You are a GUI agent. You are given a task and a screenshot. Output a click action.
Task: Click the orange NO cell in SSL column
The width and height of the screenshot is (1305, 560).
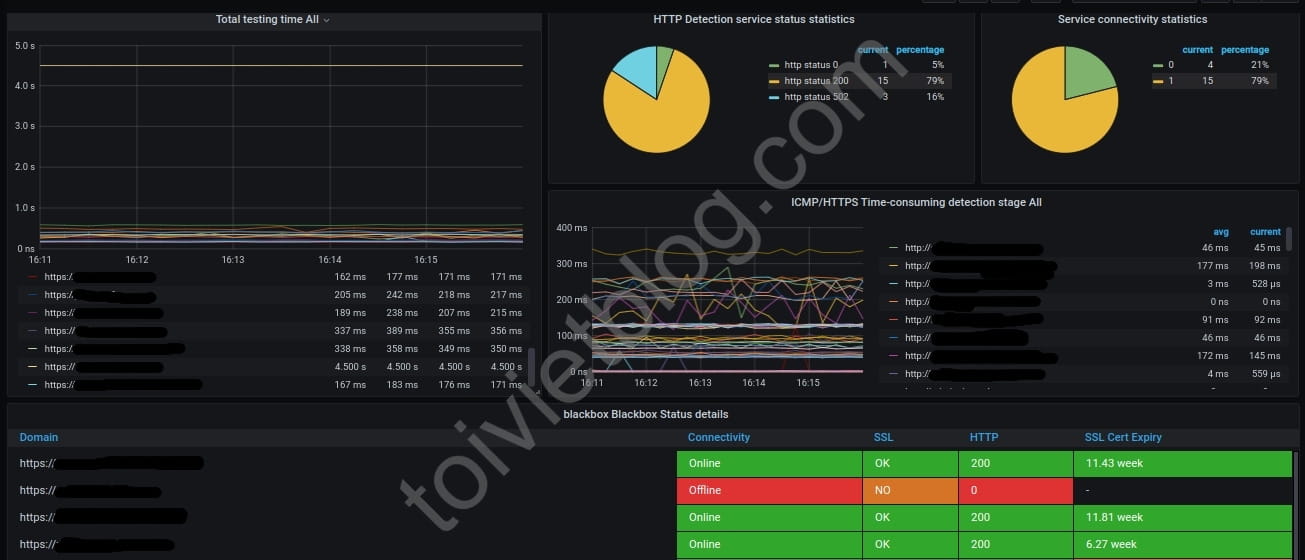910,490
